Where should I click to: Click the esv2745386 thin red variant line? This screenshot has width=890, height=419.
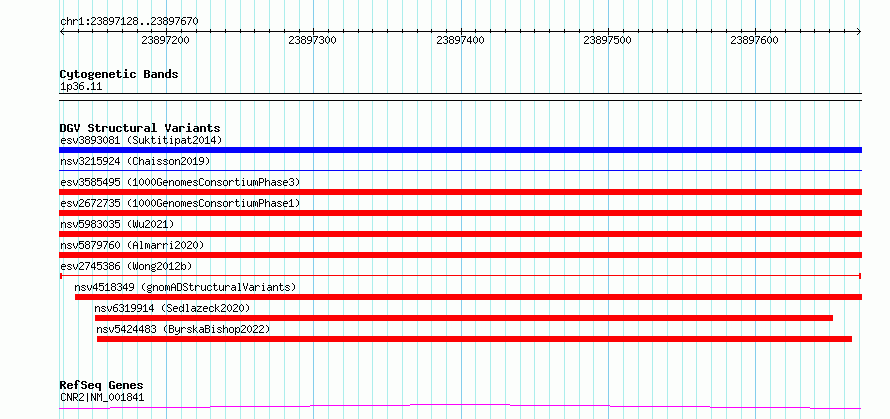(x=460, y=276)
